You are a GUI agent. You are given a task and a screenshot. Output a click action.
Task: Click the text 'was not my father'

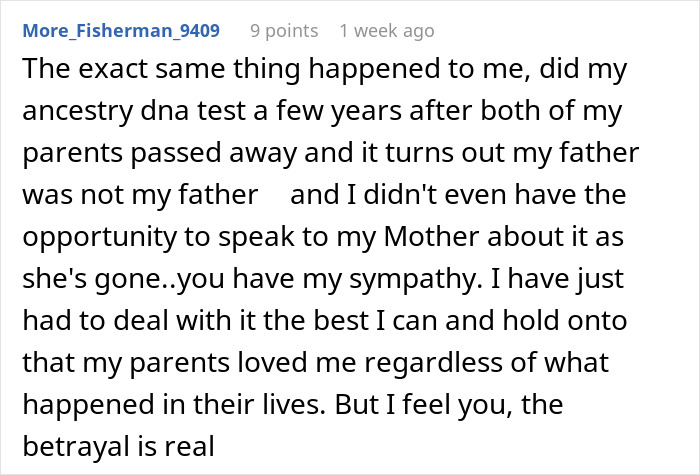pyautogui.click(x=139, y=194)
